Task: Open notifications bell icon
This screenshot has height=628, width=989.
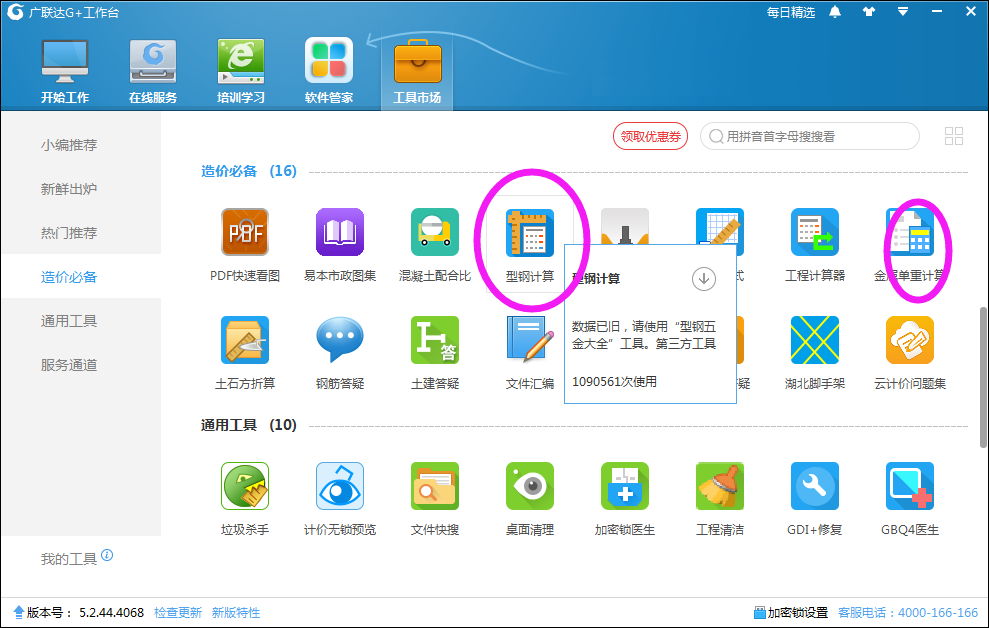Action: [834, 12]
